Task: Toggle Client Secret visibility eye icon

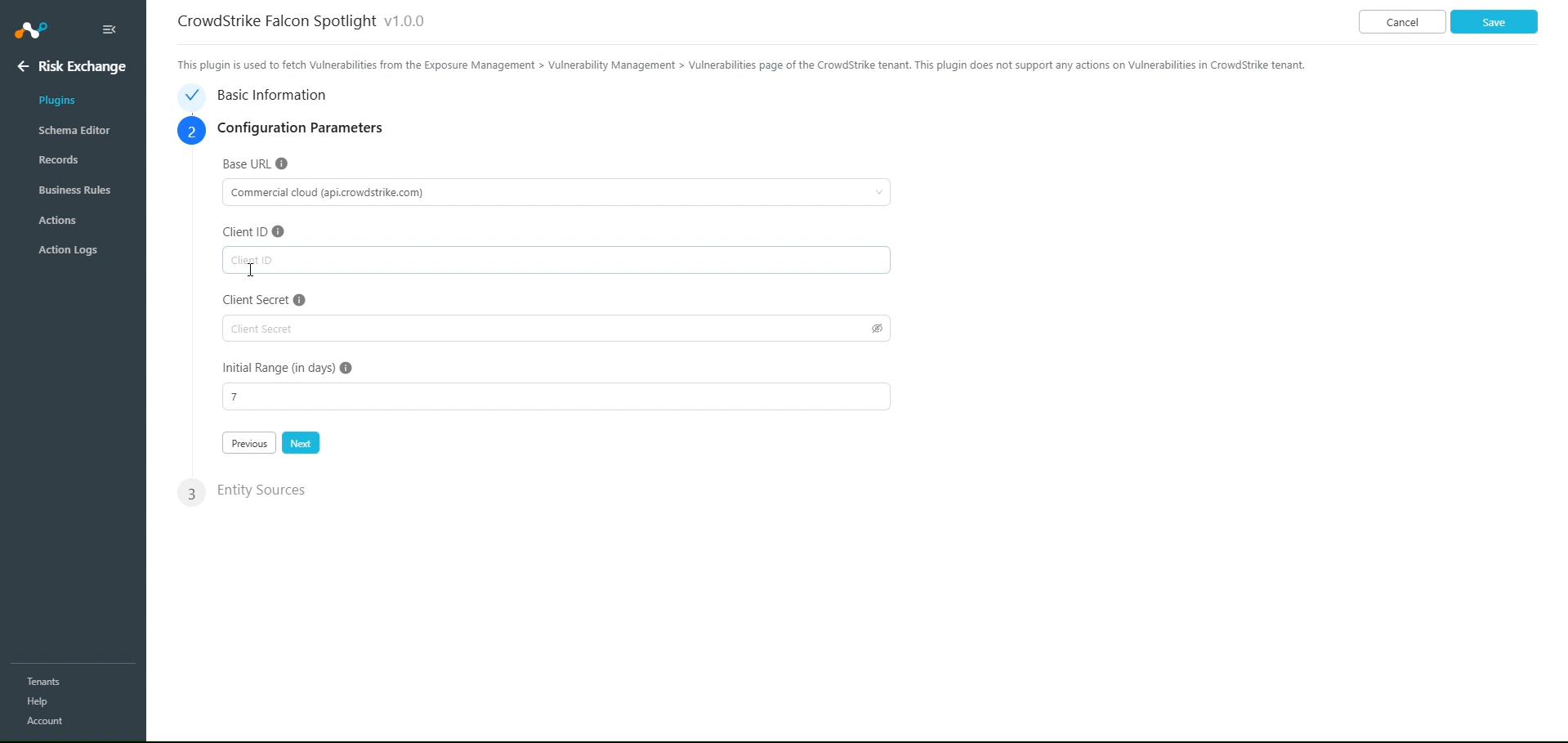Action: click(x=877, y=329)
